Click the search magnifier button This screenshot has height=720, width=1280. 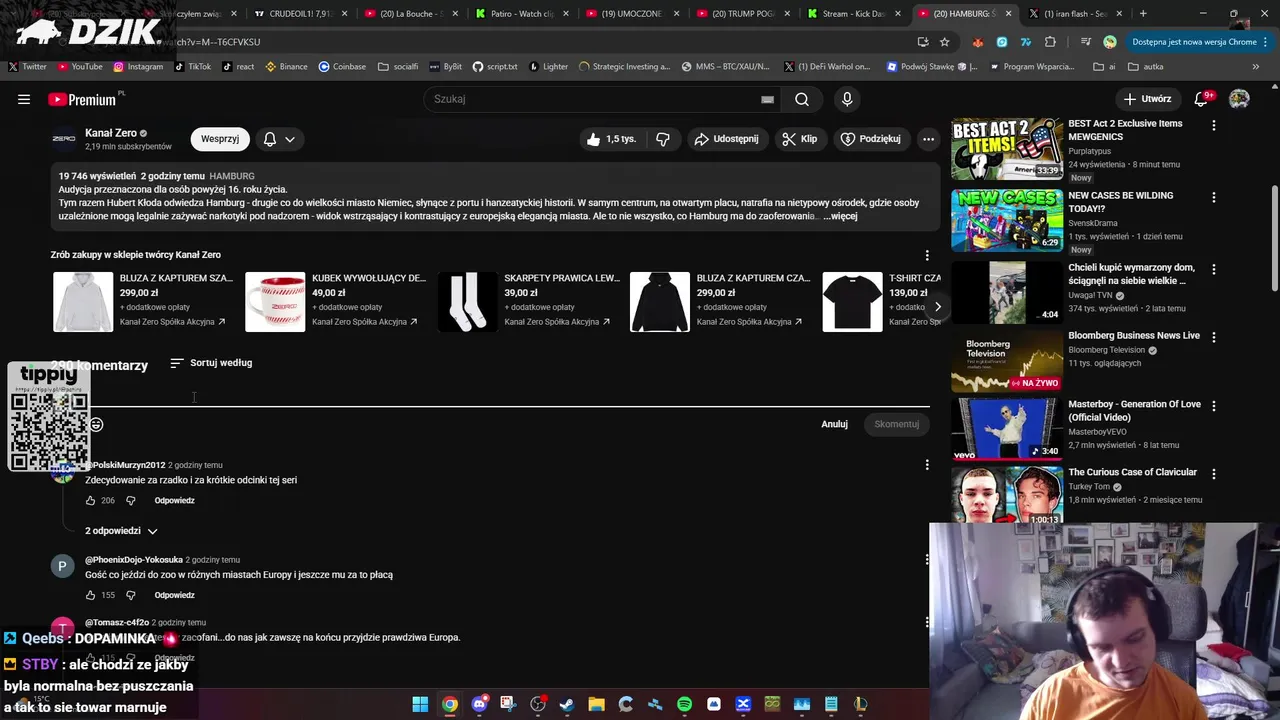802,99
